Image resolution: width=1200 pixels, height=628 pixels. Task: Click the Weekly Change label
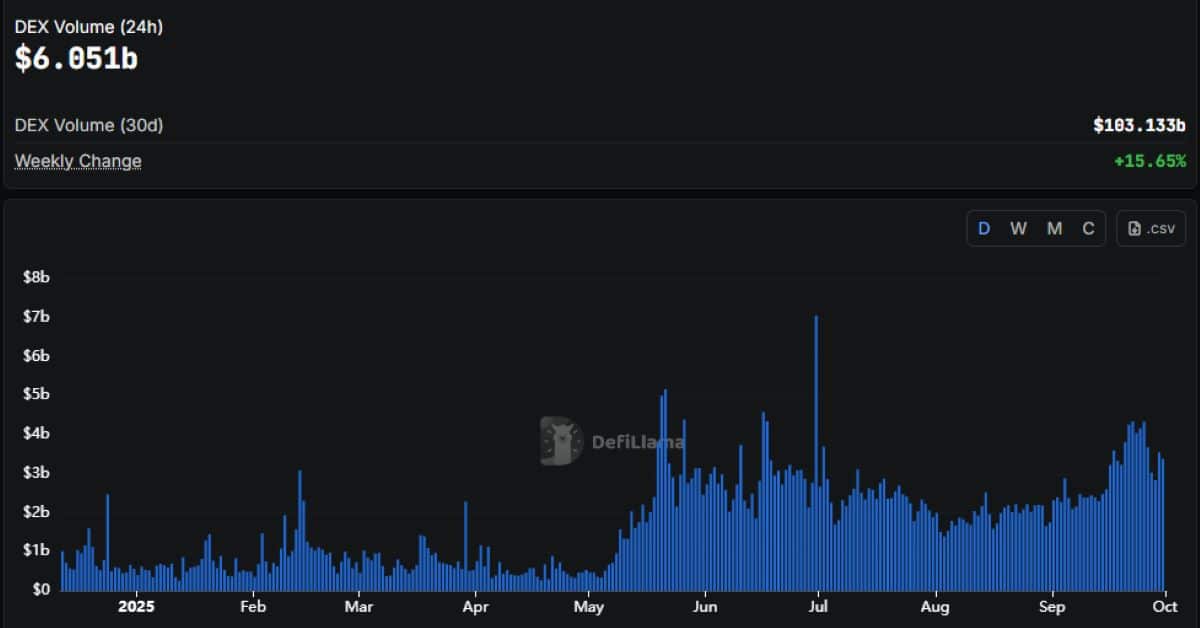click(x=78, y=161)
